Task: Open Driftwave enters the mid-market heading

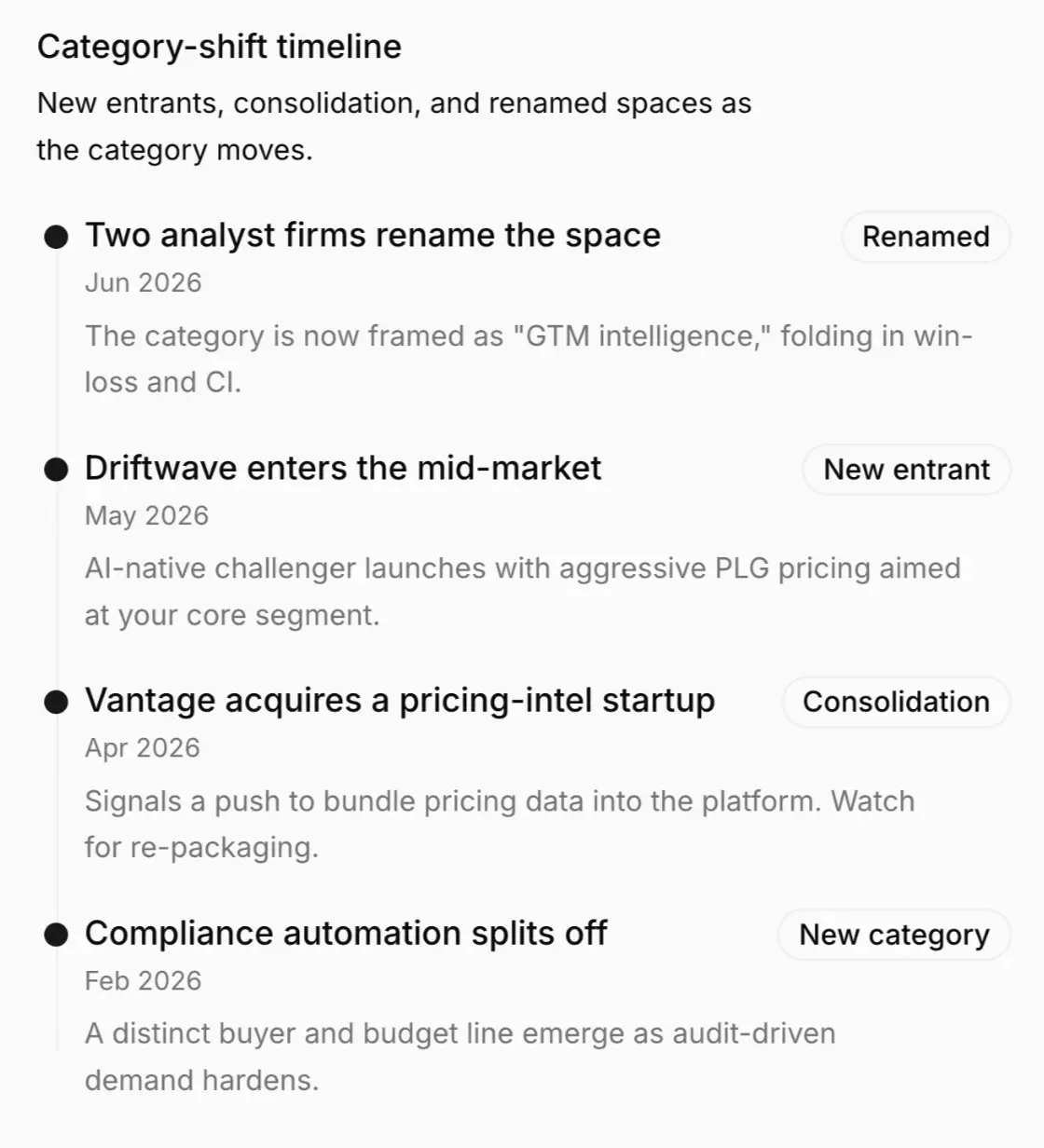Action: coord(343,468)
